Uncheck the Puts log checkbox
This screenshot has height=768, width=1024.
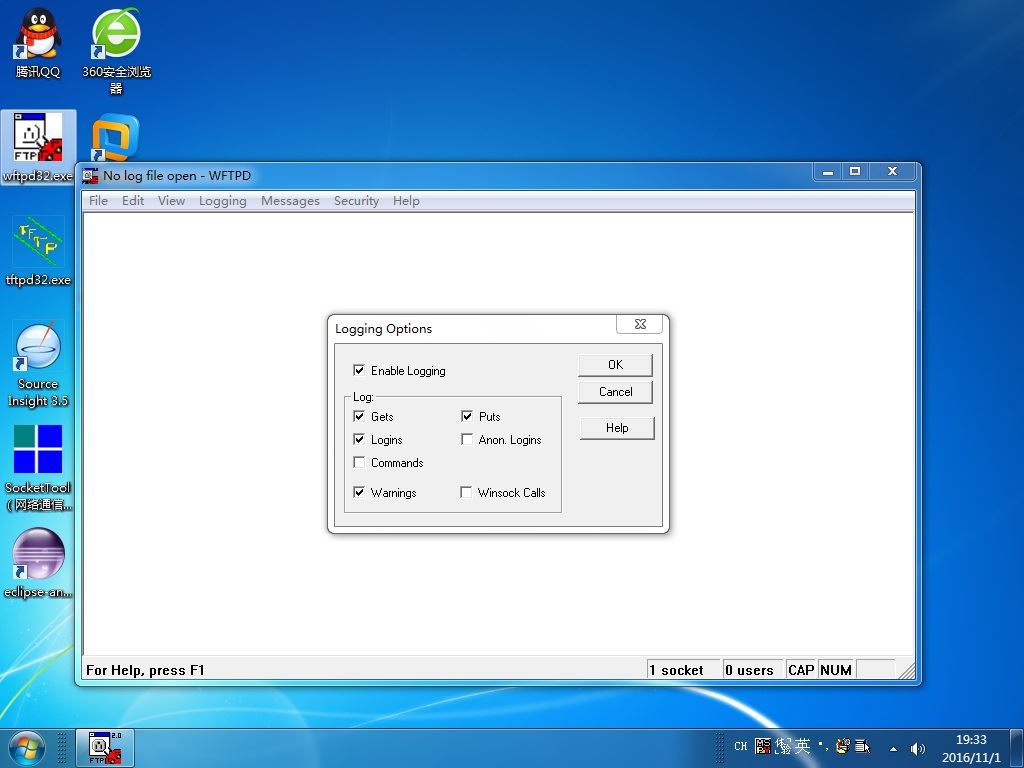tap(466, 416)
